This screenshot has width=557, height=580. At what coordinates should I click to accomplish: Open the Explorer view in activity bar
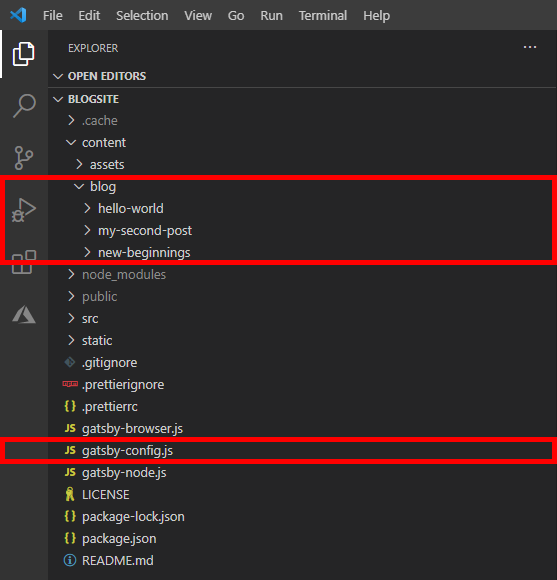click(x=24, y=54)
